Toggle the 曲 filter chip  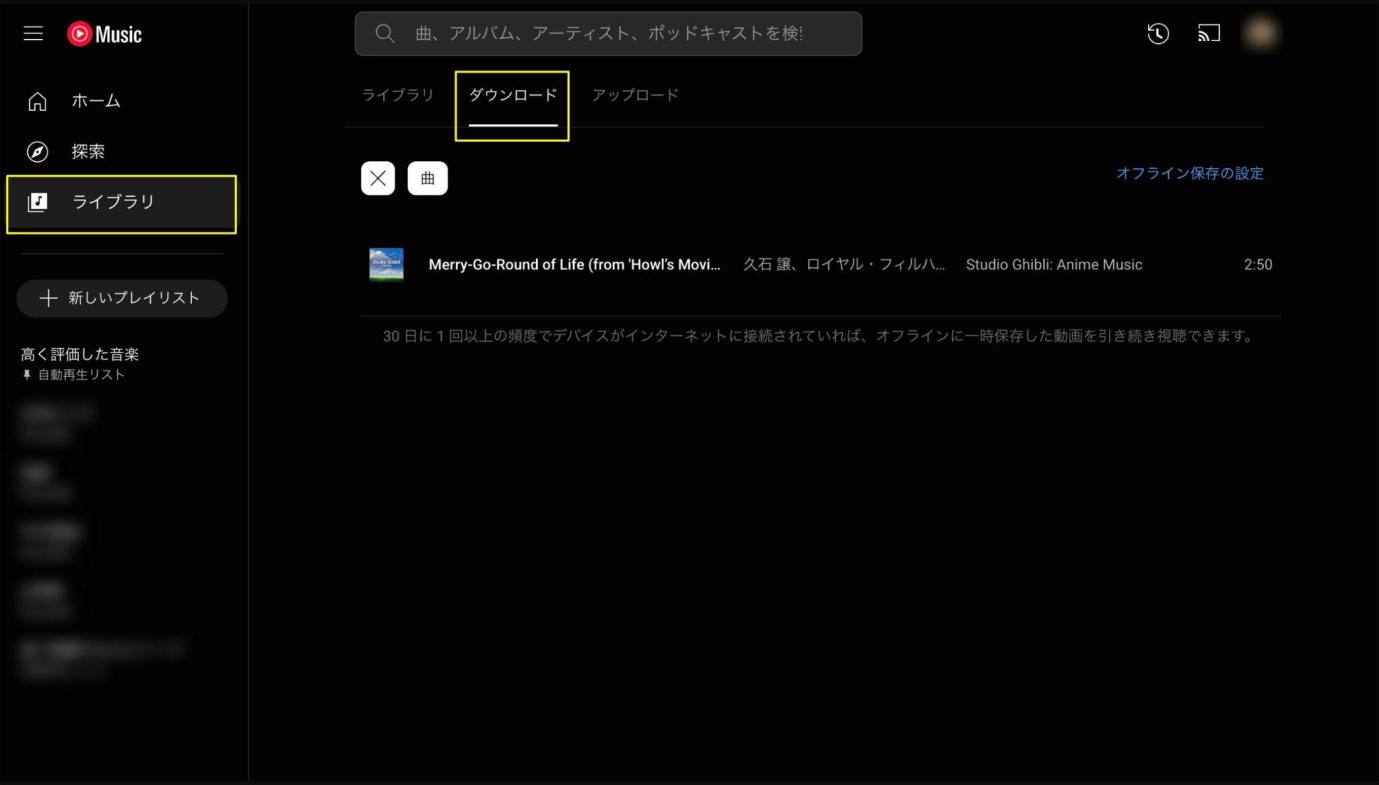[428, 178]
